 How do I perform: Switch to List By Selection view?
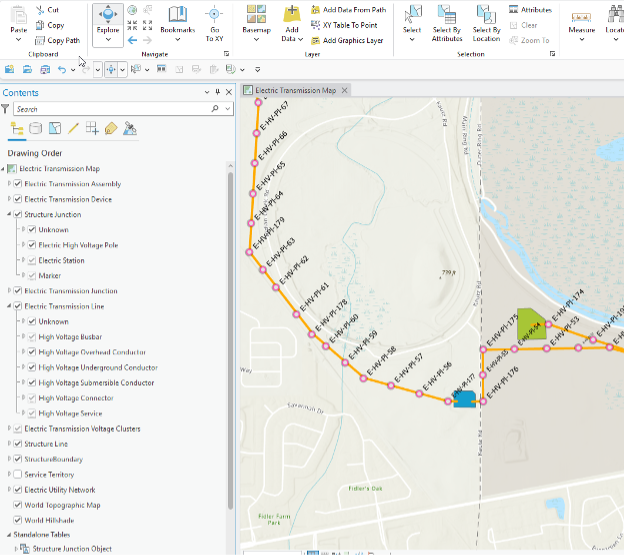pyautogui.click(x=55, y=129)
